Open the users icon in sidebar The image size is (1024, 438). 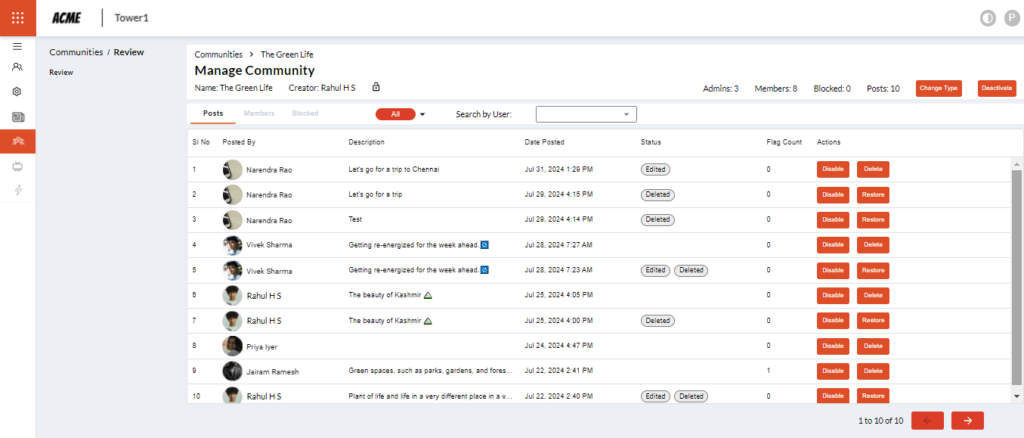(x=17, y=67)
